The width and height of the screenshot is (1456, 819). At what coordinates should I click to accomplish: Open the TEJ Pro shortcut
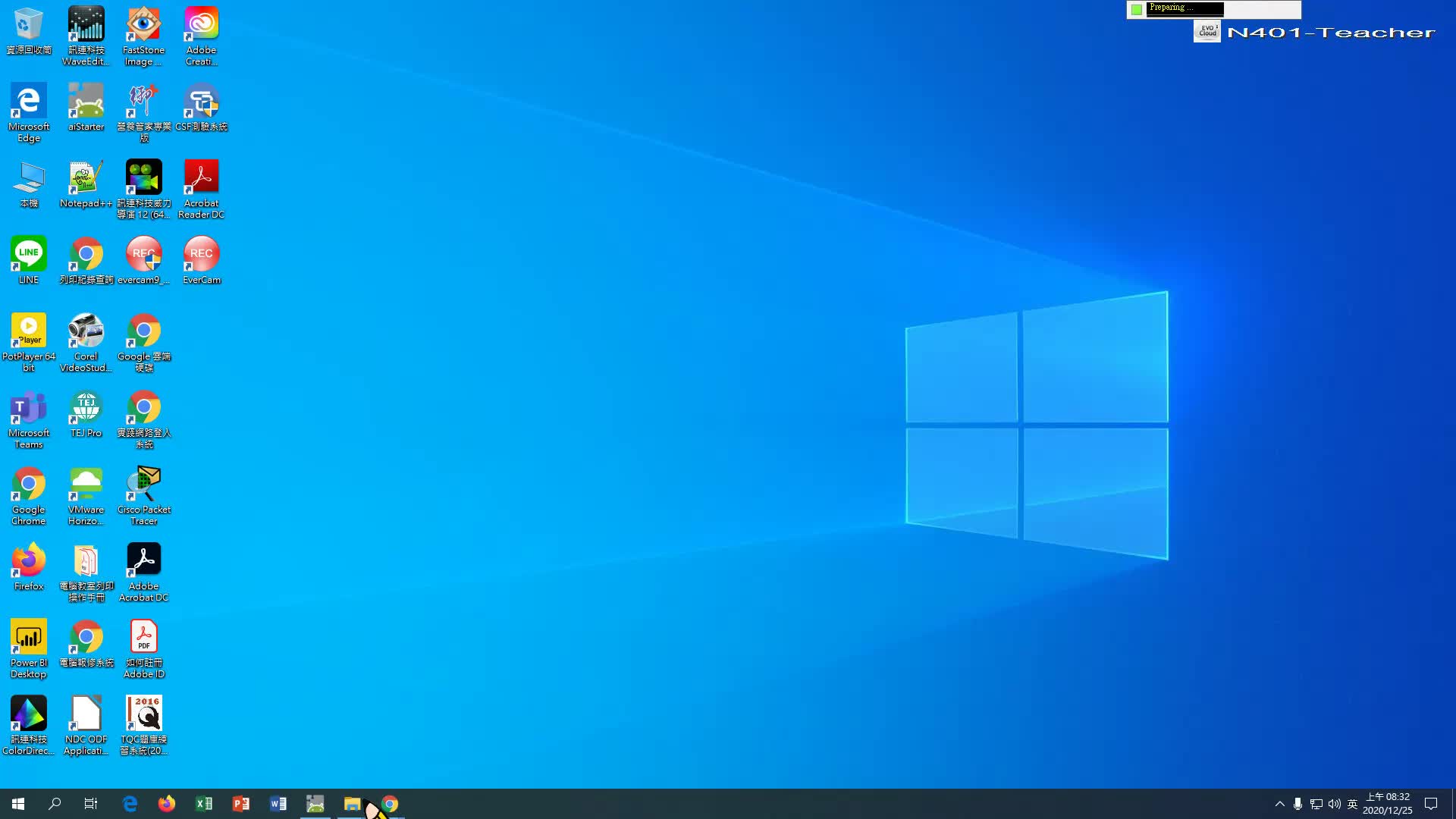(86, 414)
